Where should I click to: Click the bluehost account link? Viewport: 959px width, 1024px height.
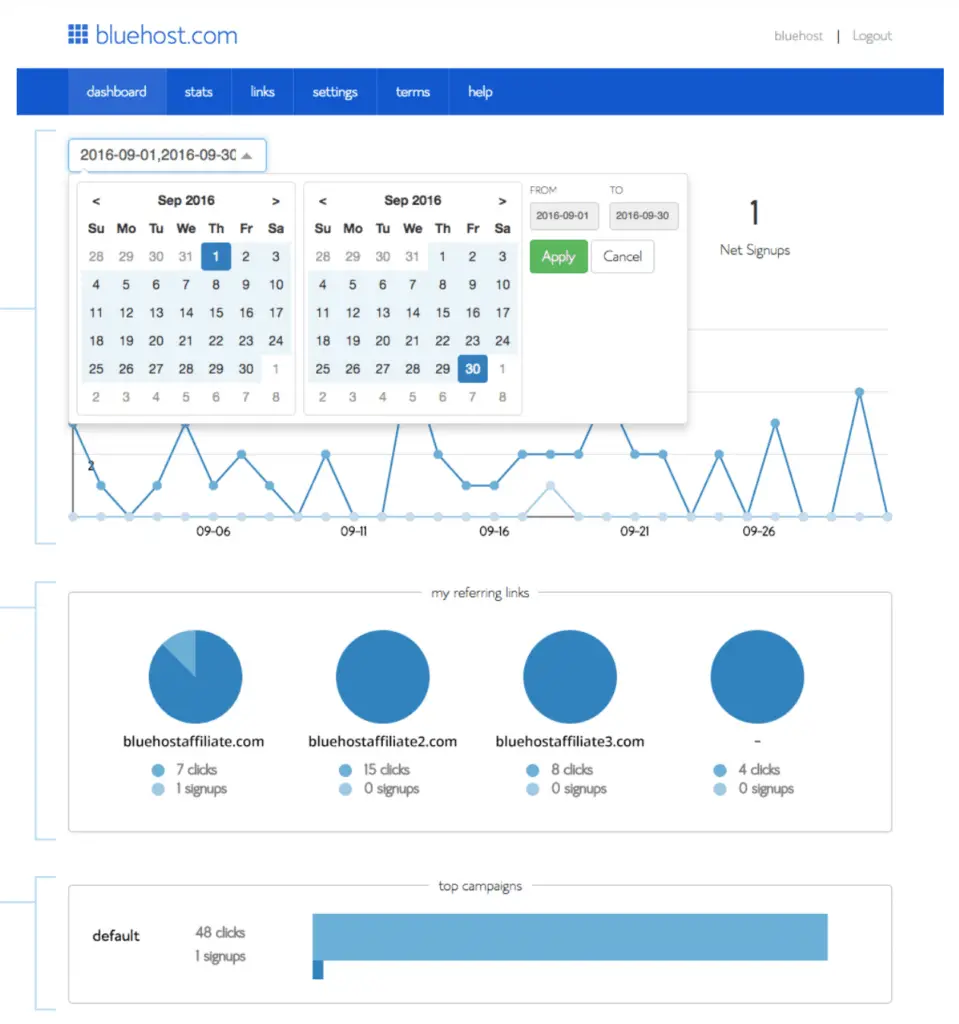(798, 36)
